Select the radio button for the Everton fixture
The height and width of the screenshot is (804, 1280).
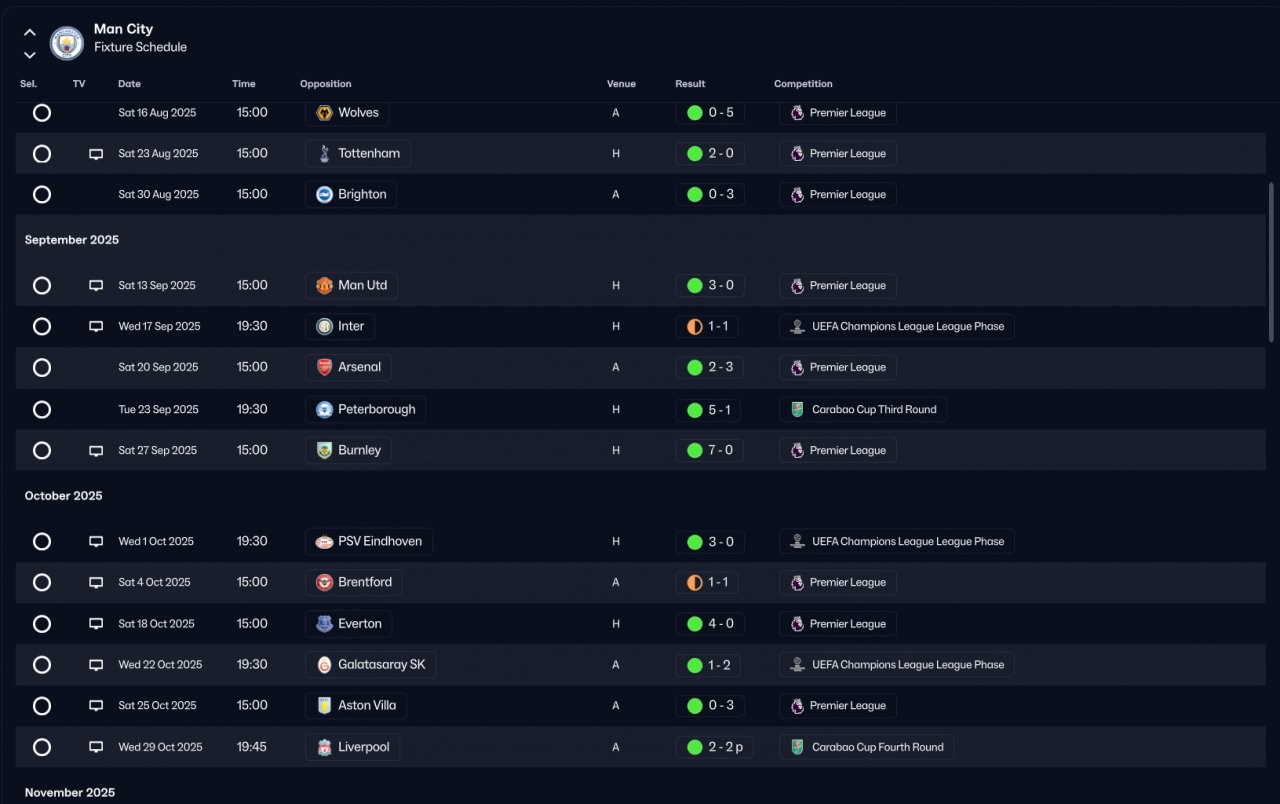point(42,624)
